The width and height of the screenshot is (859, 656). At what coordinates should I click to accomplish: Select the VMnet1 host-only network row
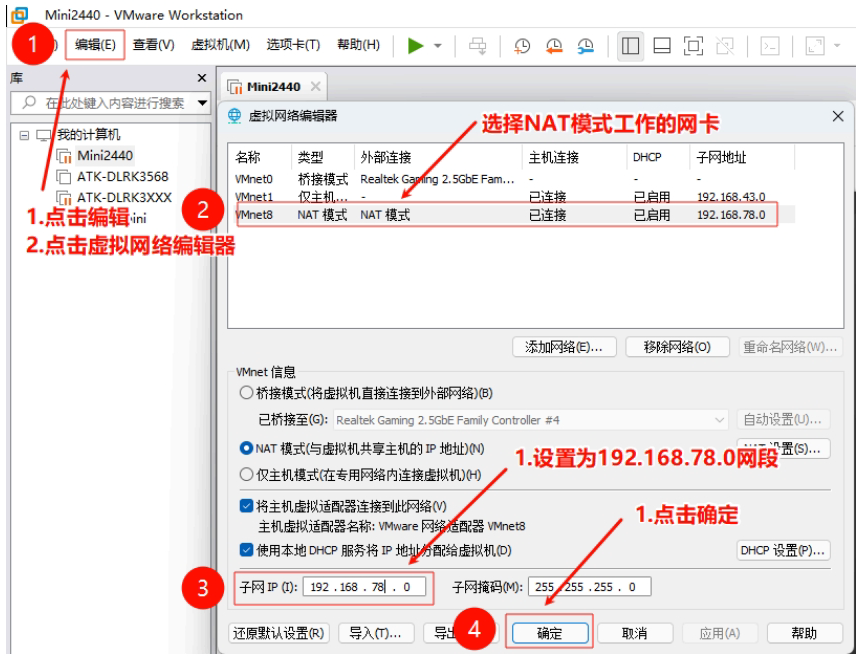(512, 197)
